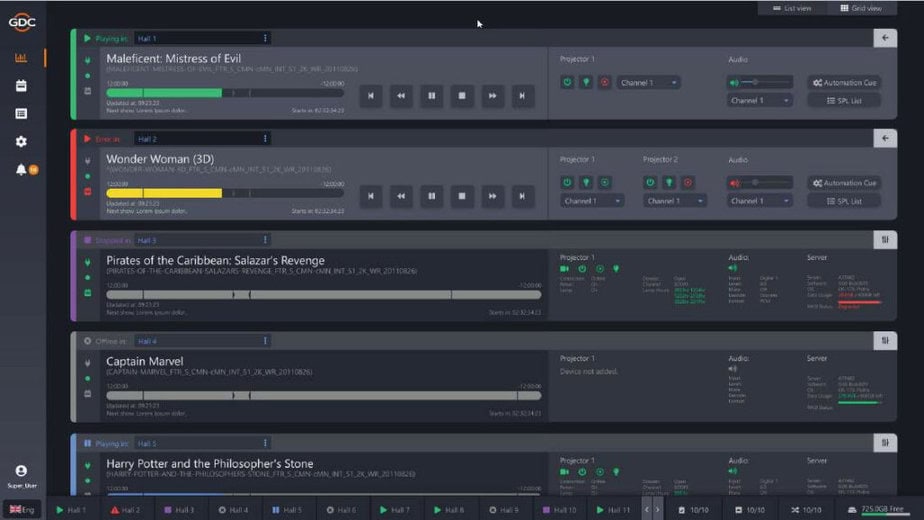Rewind playback in Hall 1
The height and width of the screenshot is (520, 924).
tap(401, 96)
